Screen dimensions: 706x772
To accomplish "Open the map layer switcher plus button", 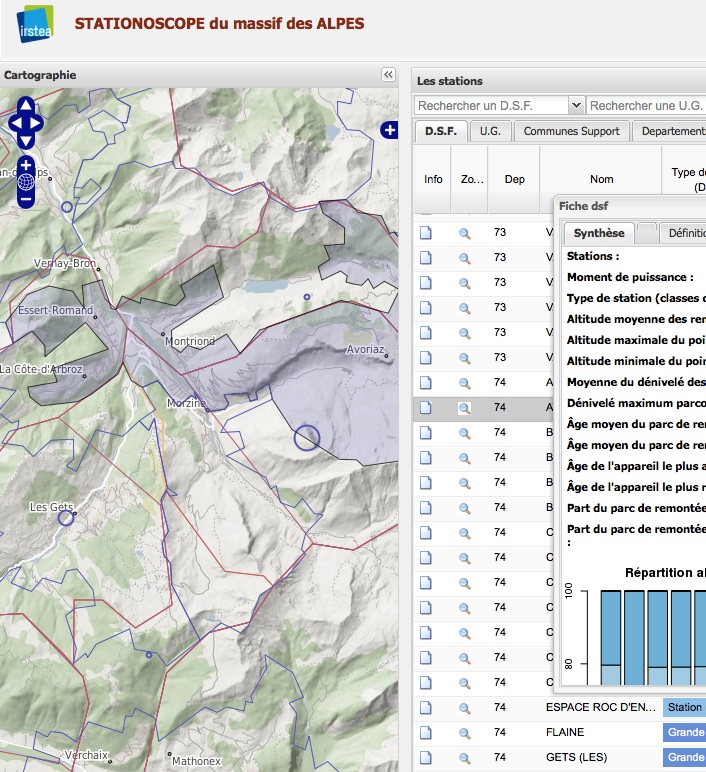I will click(x=390, y=129).
